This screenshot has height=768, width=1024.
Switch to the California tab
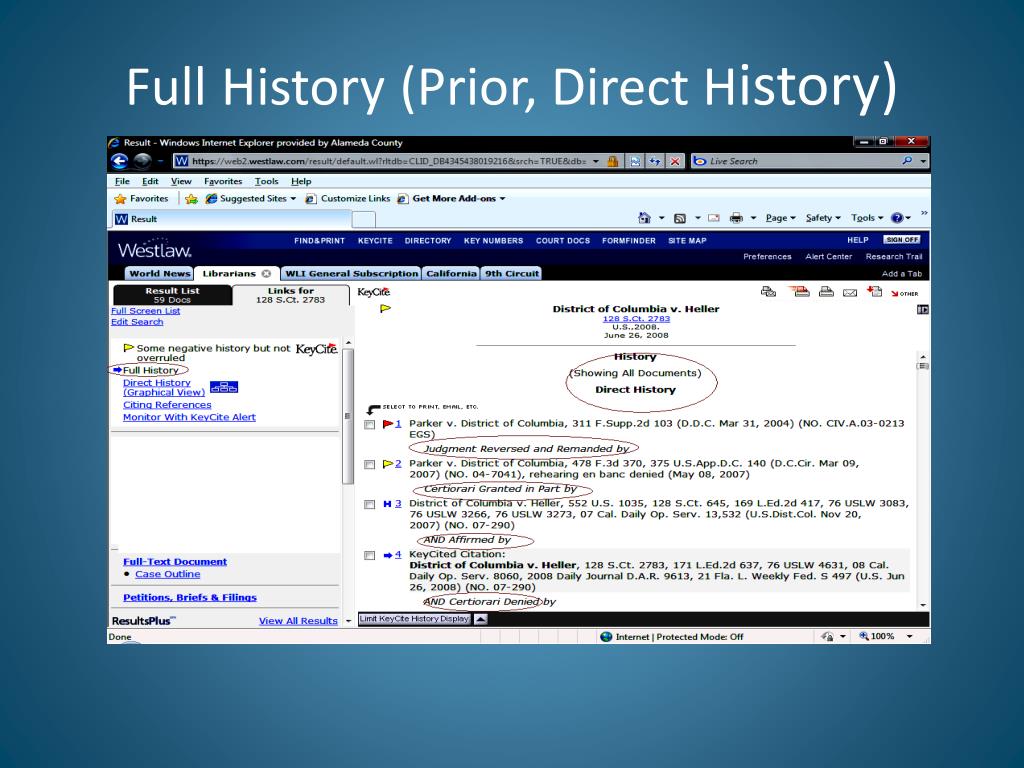coord(451,274)
